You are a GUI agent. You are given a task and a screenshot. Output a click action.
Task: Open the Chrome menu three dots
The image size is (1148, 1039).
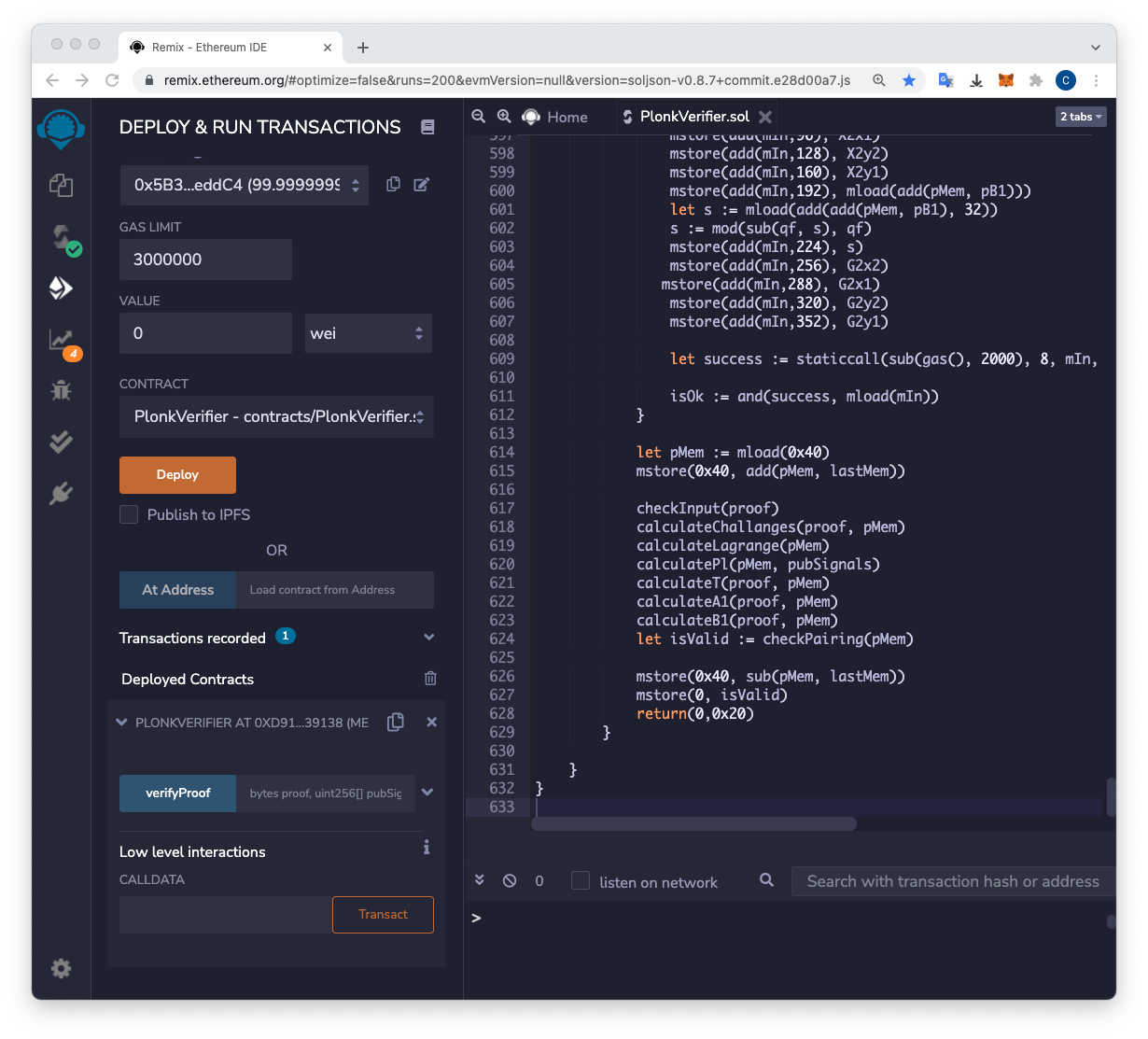coord(1097,80)
